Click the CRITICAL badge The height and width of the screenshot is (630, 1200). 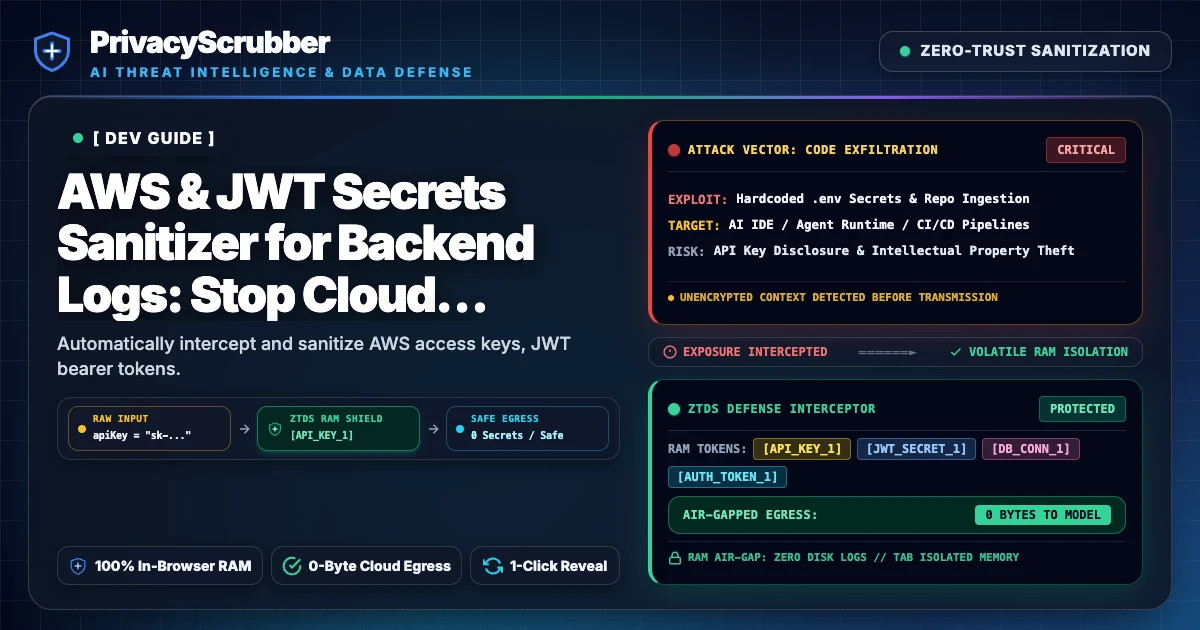[x=1086, y=150]
